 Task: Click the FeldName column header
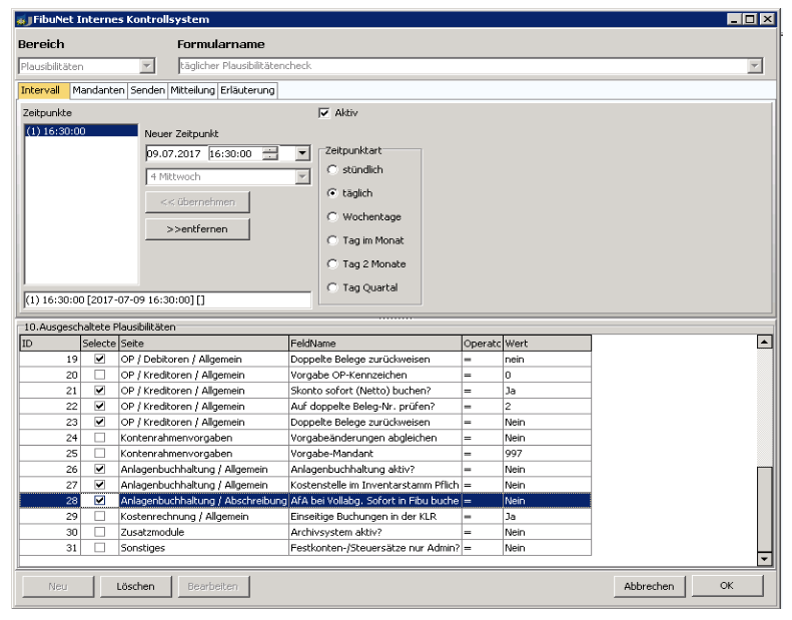[x=375, y=343]
